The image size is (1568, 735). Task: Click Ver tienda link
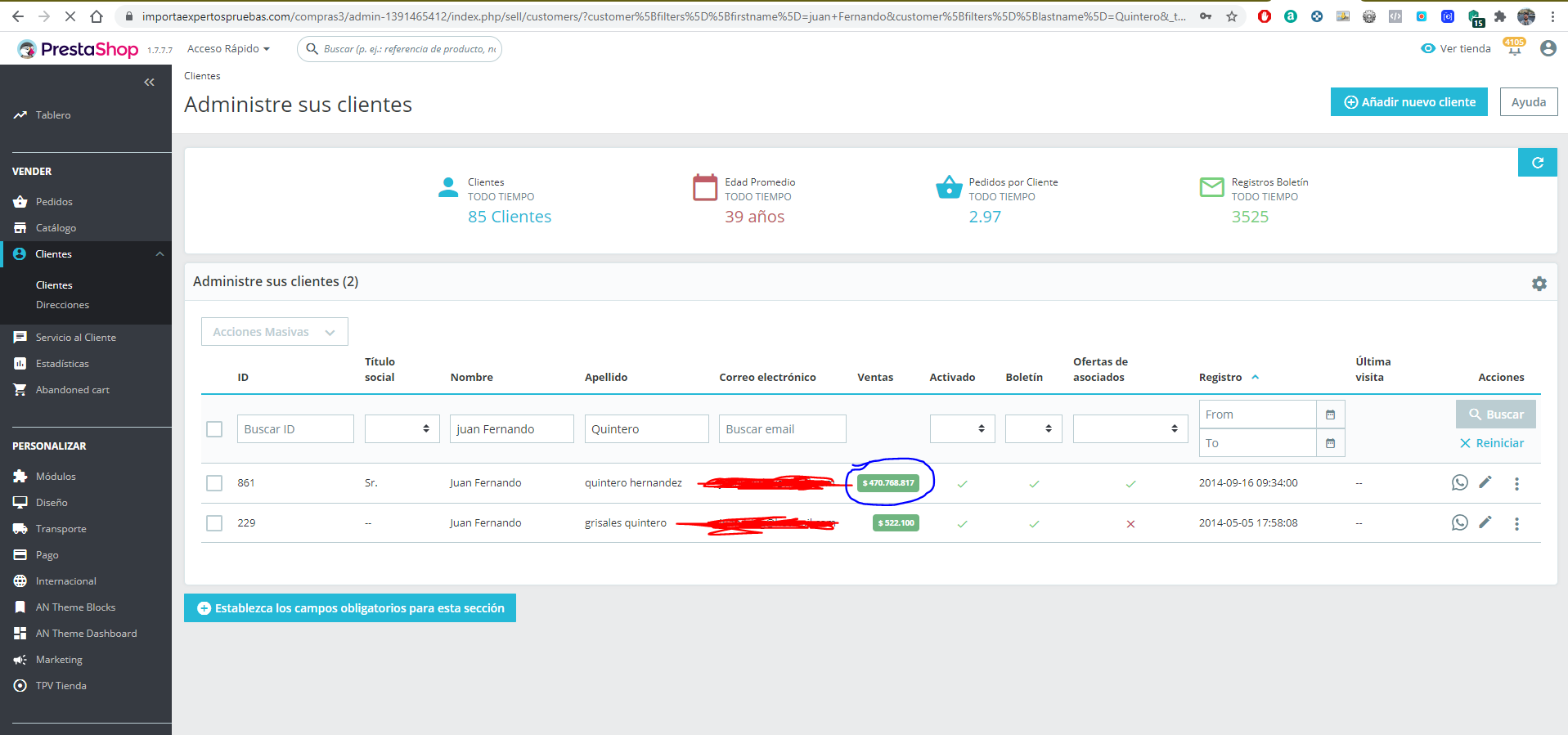[1456, 49]
